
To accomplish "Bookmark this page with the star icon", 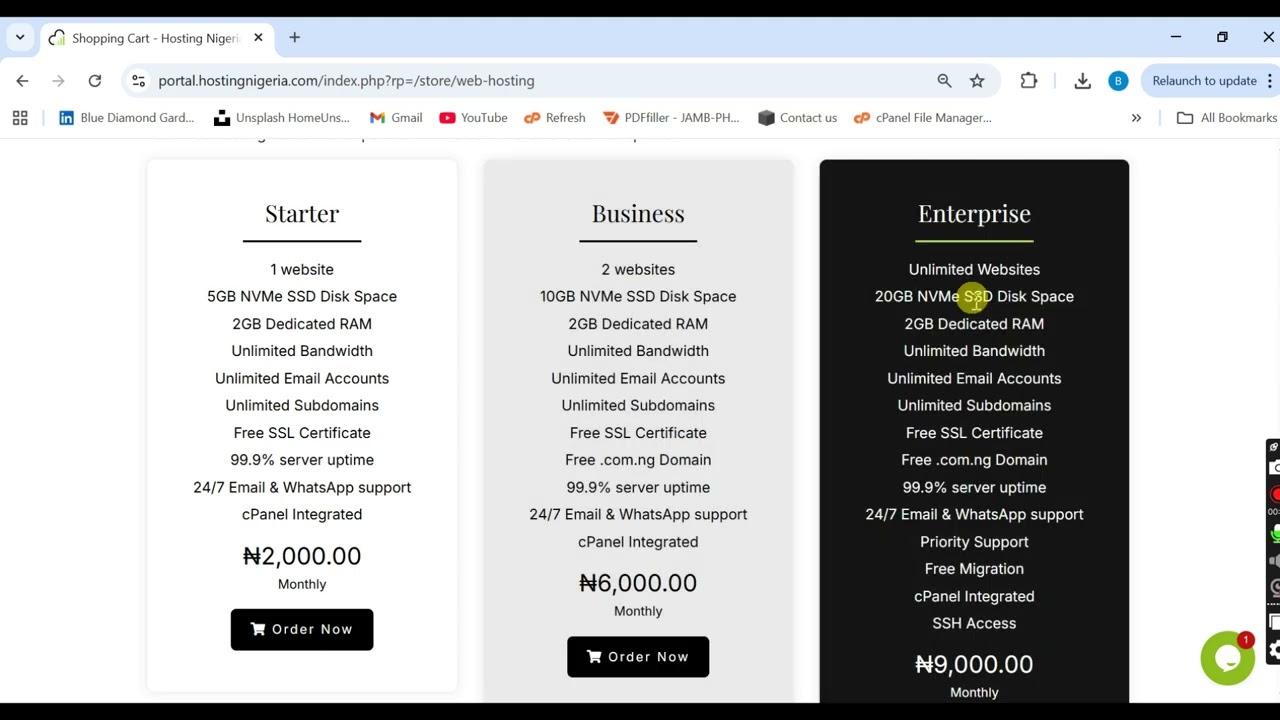I will coord(977,81).
